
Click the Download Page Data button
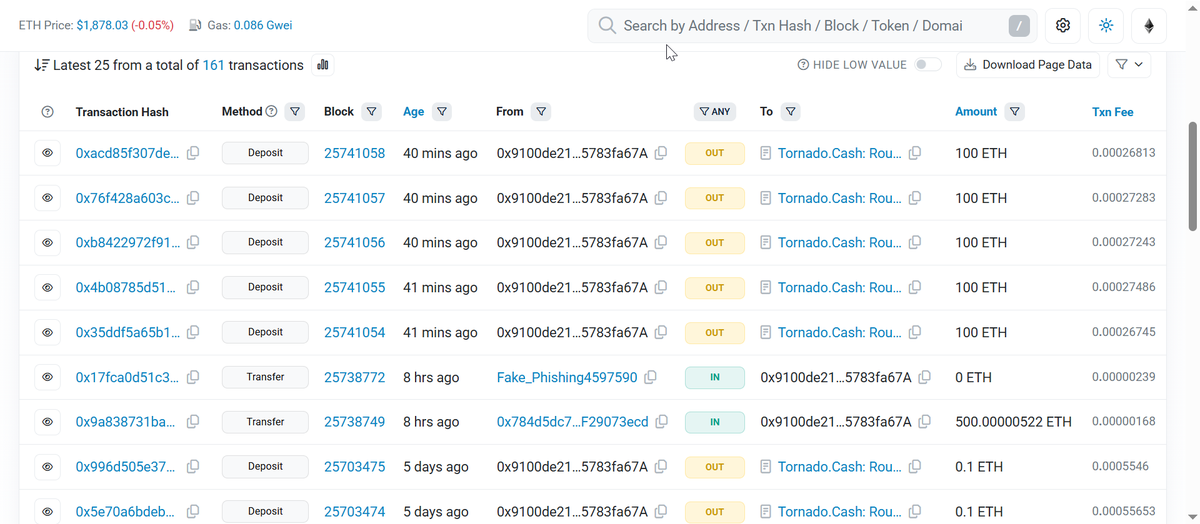coord(1028,65)
